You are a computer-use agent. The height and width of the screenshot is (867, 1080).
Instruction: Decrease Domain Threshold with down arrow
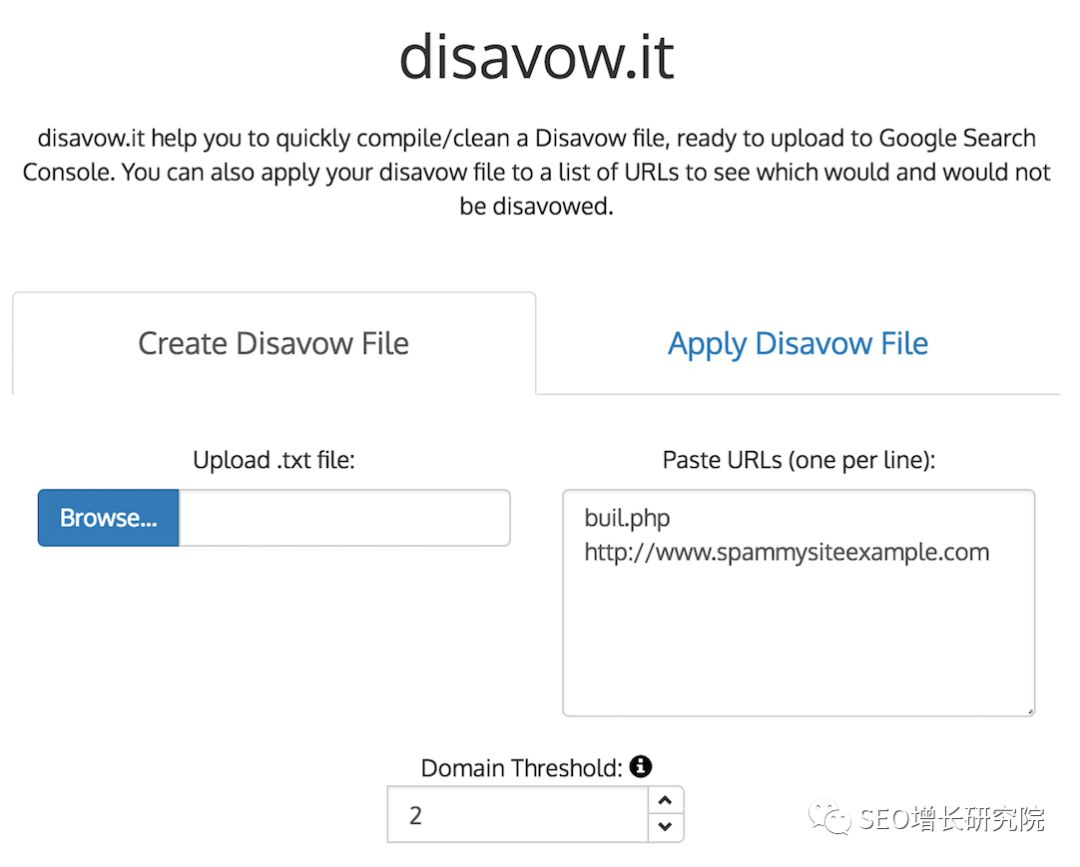(665, 826)
